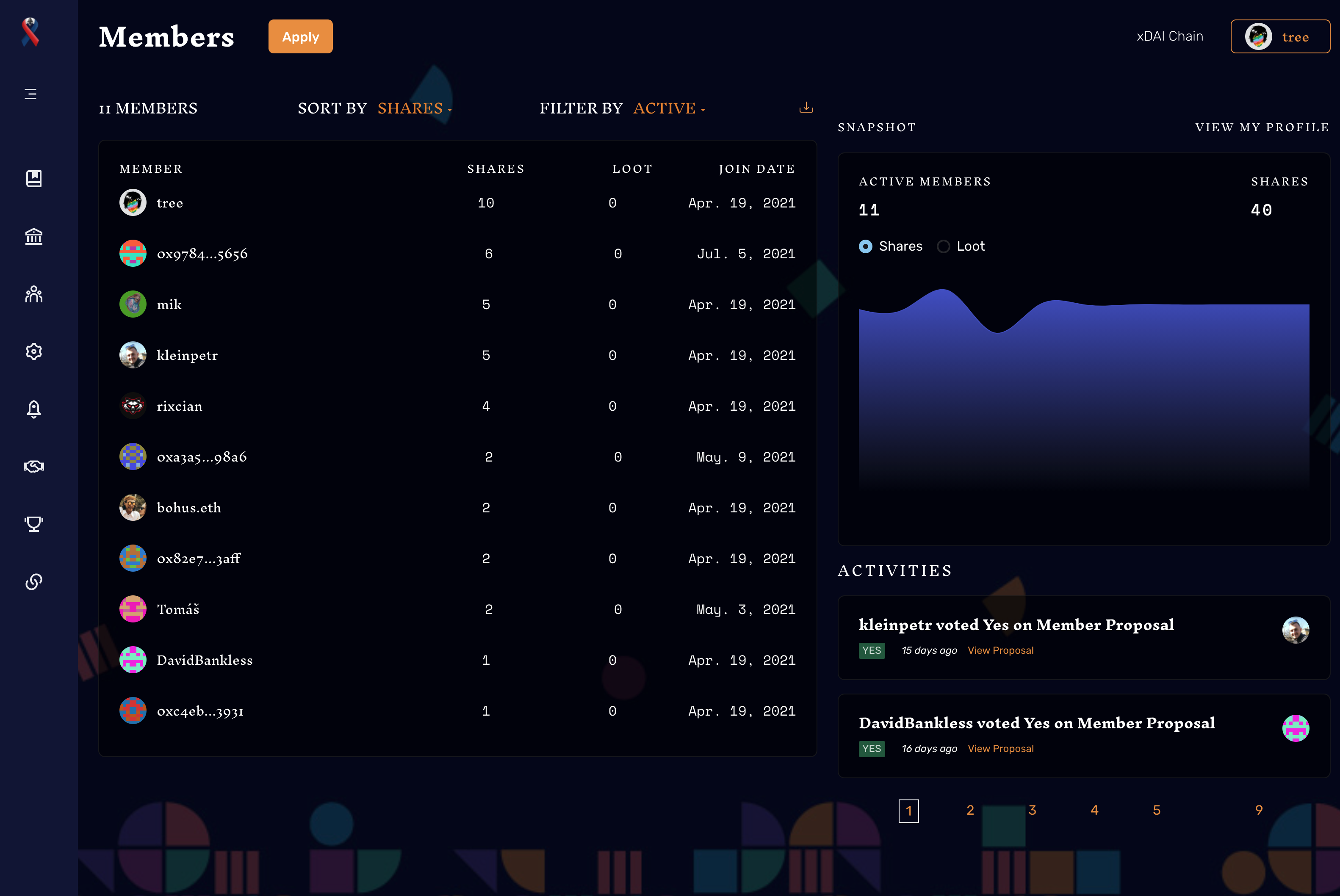The width and height of the screenshot is (1340, 896).
Task: Click YES badge in kleinpetr activity
Action: point(872,650)
